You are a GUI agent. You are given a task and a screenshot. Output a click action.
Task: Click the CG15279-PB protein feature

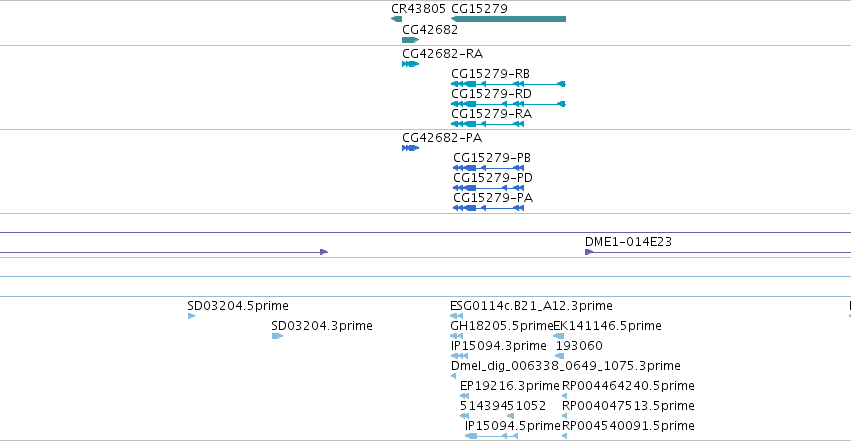point(488,168)
